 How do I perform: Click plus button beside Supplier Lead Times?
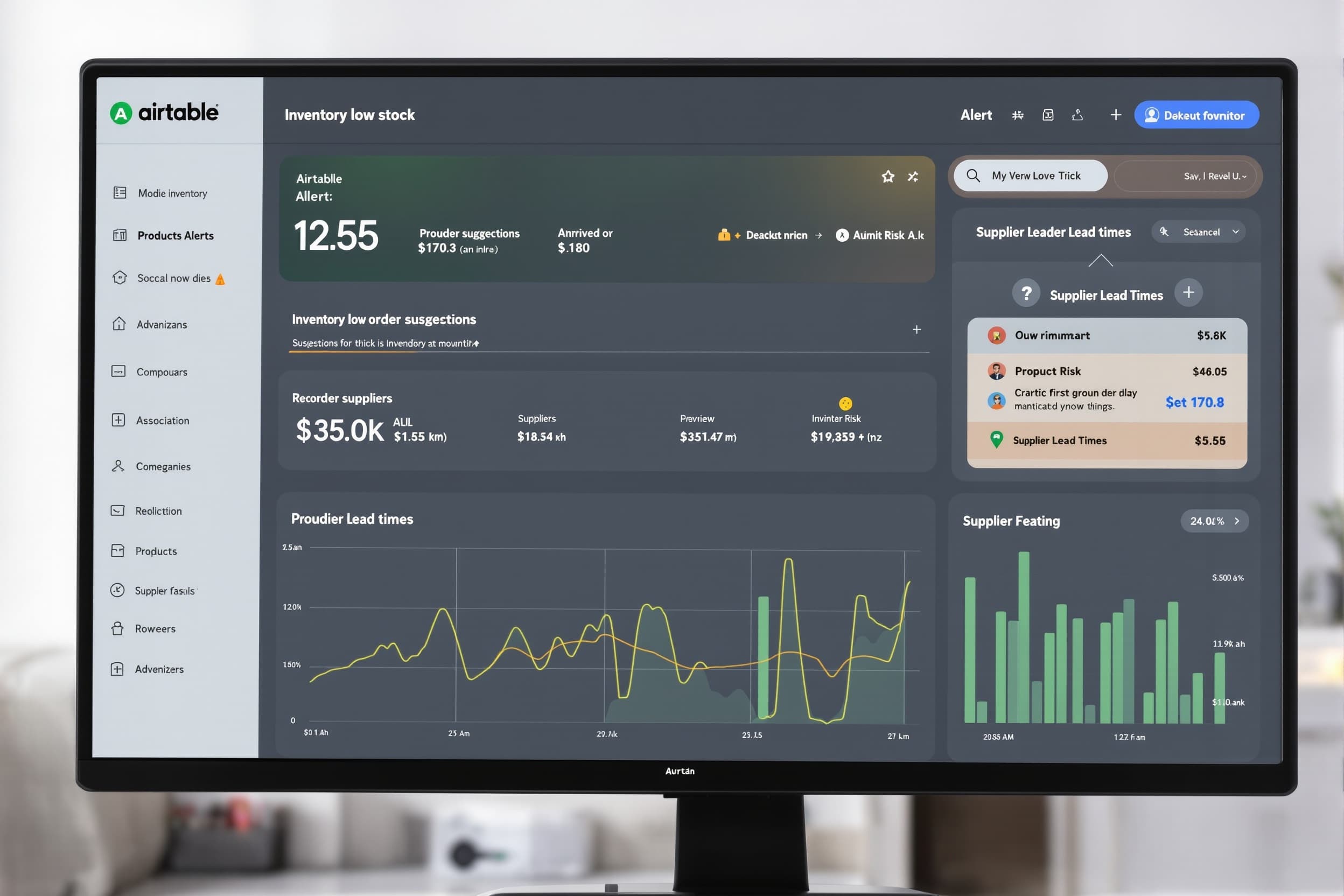pyautogui.click(x=1188, y=292)
